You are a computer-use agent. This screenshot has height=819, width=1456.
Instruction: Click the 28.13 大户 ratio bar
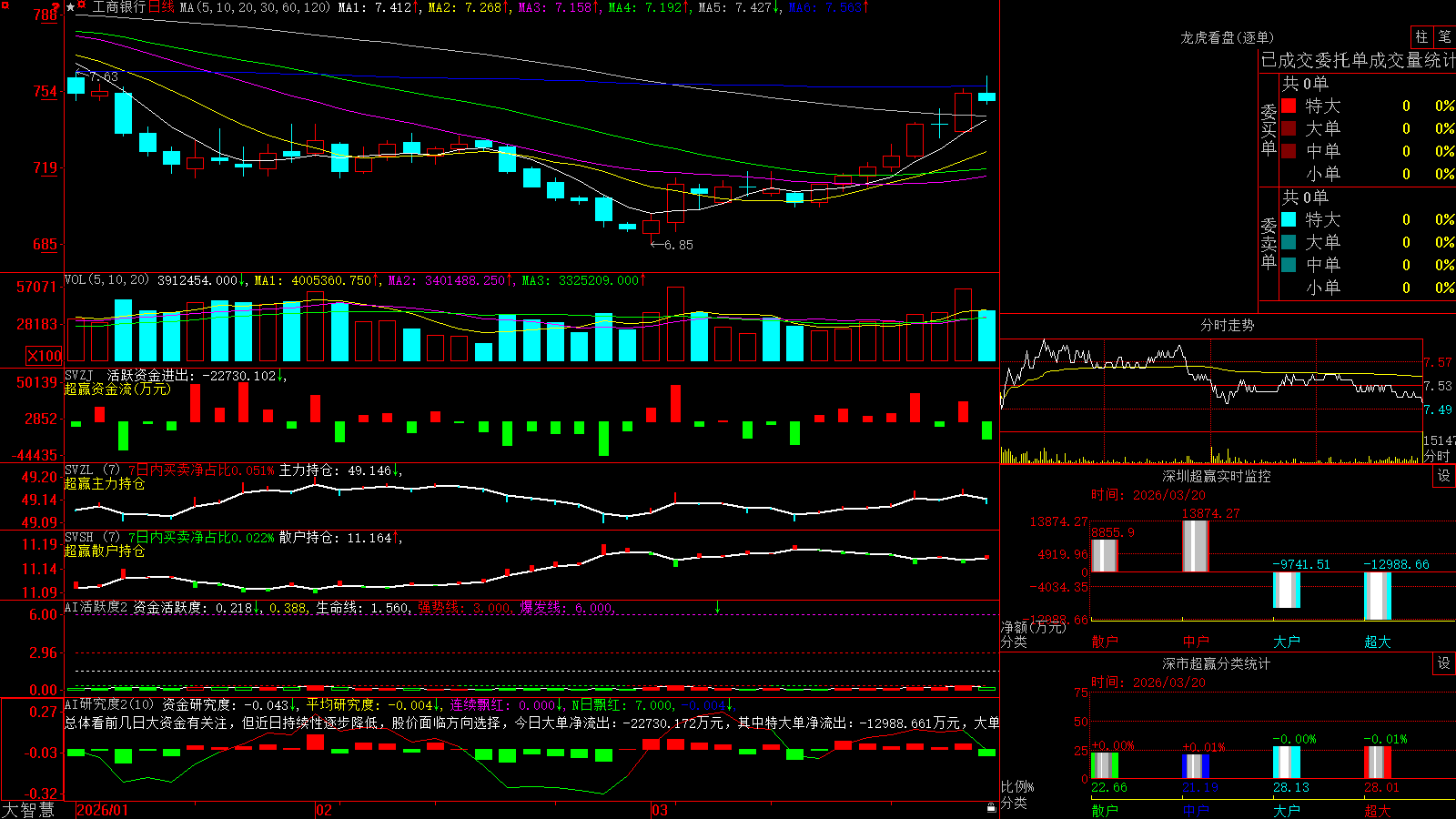point(1287,763)
